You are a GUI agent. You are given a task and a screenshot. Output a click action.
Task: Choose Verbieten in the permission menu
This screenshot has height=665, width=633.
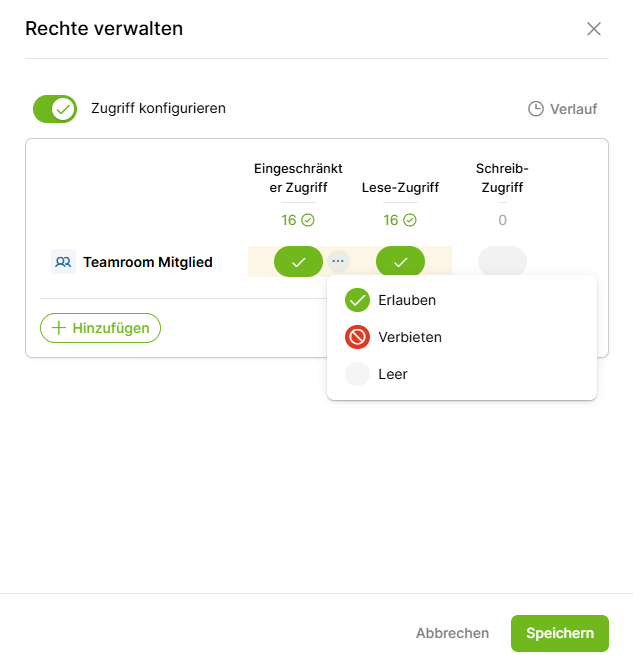[x=410, y=337]
